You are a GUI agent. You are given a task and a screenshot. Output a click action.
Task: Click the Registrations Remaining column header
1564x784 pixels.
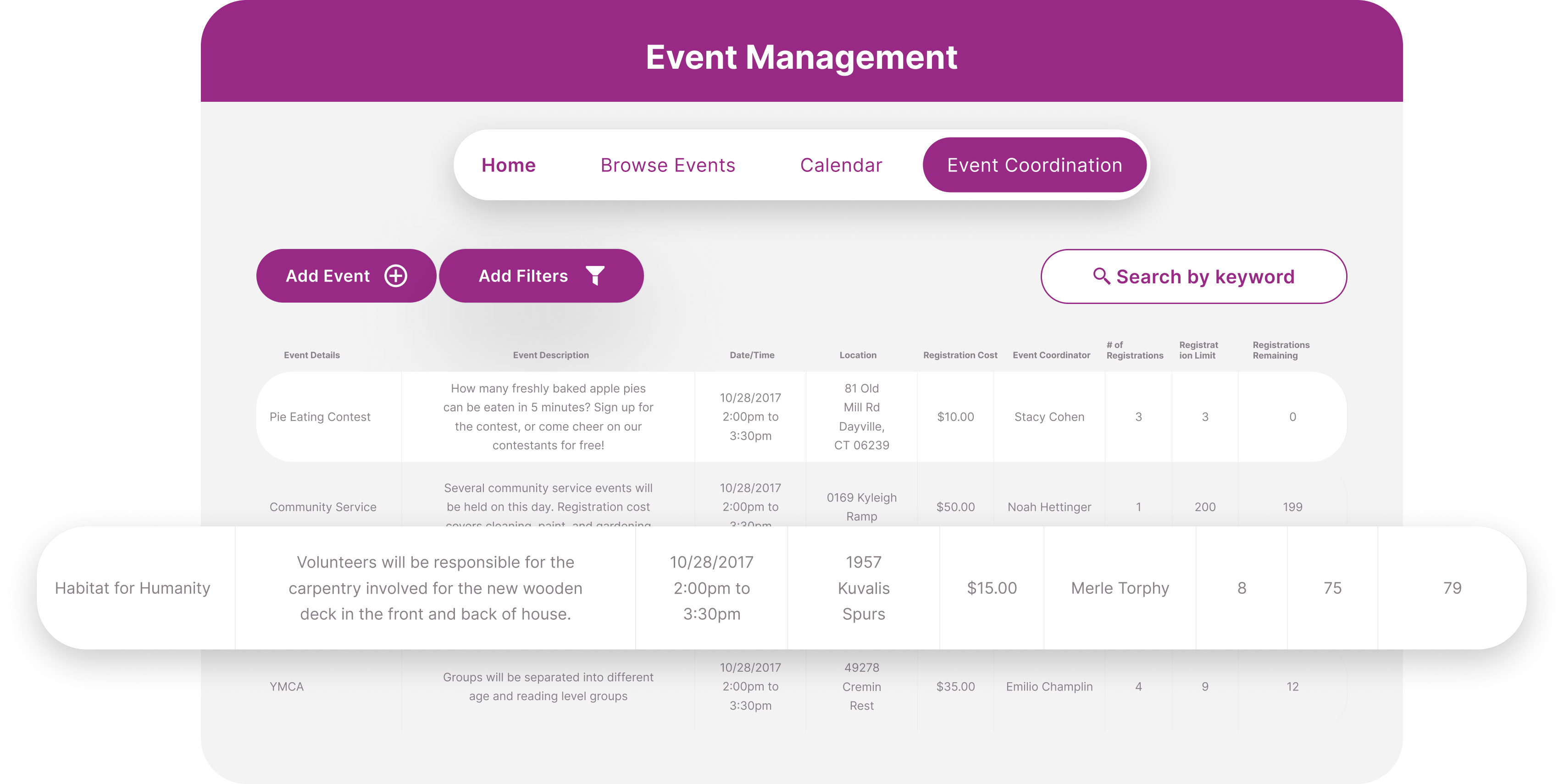pyautogui.click(x=1281, y=350)
